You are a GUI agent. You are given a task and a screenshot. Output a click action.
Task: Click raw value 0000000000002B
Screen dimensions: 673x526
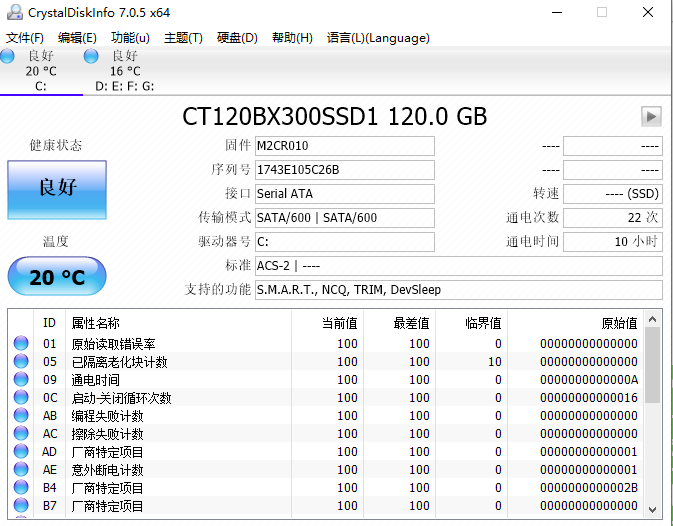(x=589, y=488)
